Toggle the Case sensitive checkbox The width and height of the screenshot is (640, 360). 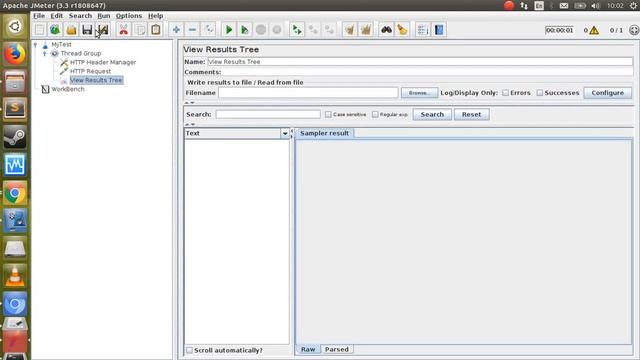[x=328, y=115]
